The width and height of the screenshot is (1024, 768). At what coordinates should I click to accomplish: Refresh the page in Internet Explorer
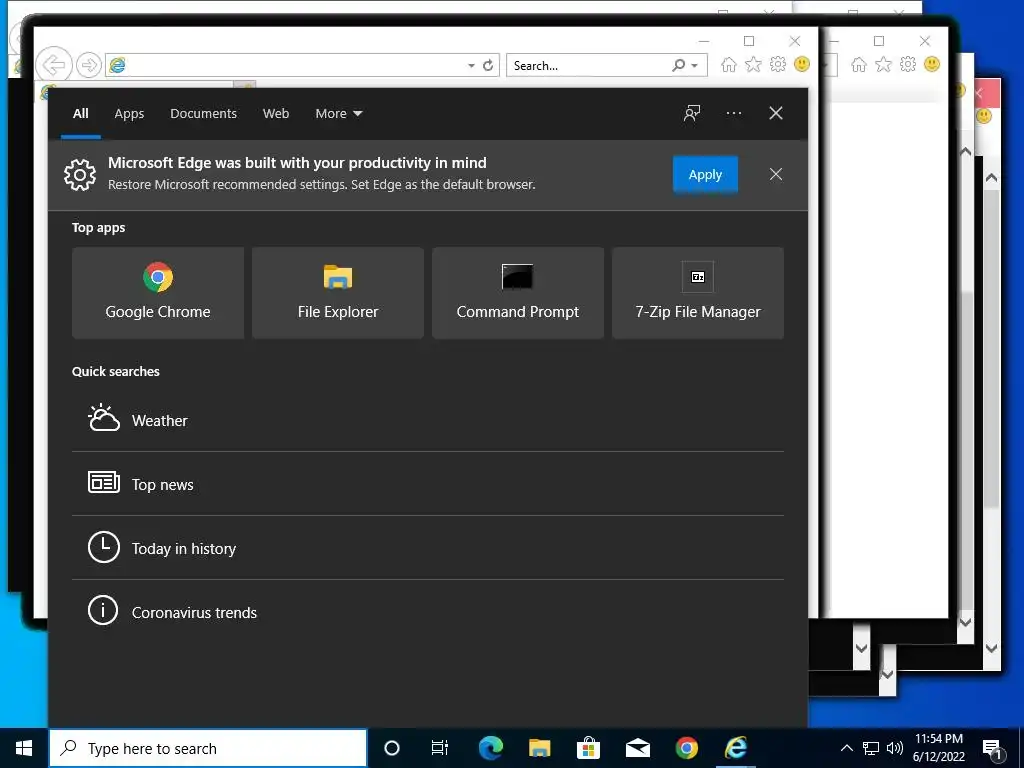pos(488,65)
